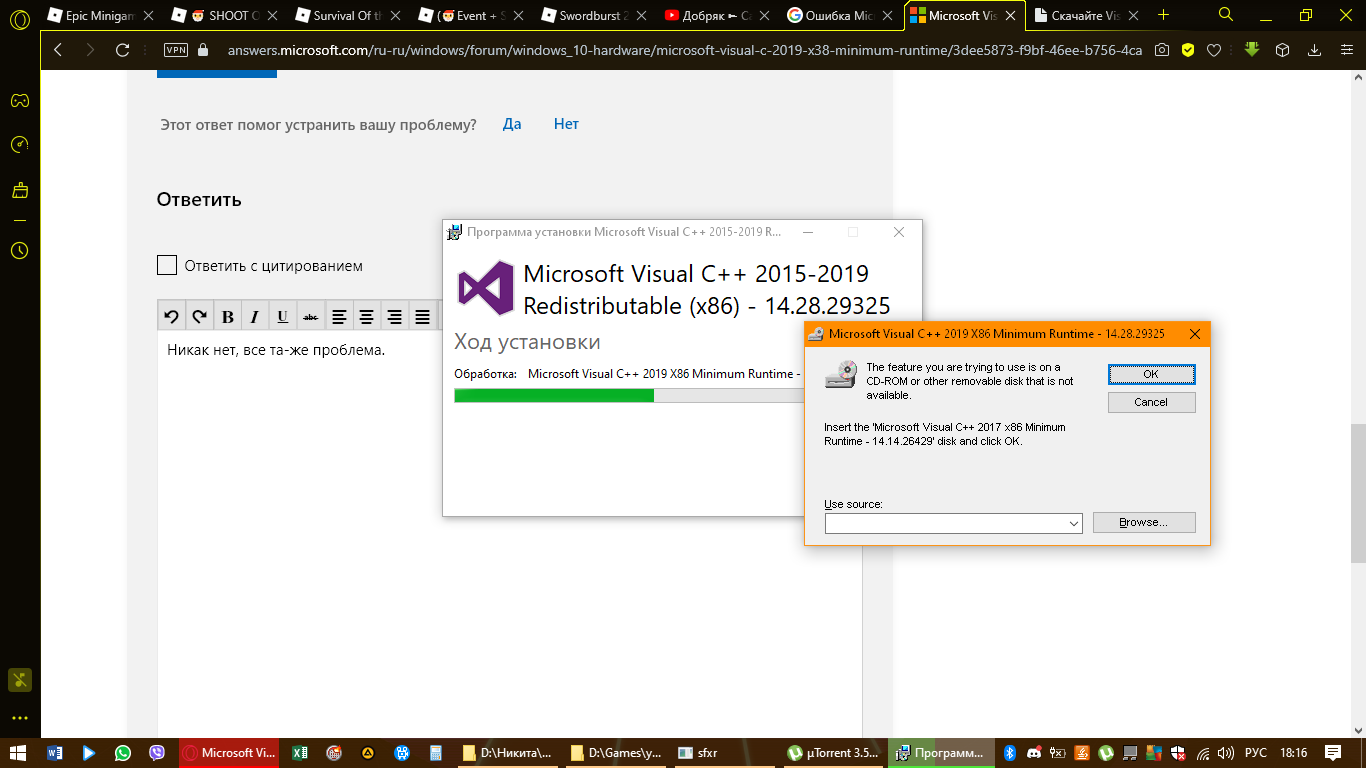Click the page vertical scrollbar thumb

1357,493
